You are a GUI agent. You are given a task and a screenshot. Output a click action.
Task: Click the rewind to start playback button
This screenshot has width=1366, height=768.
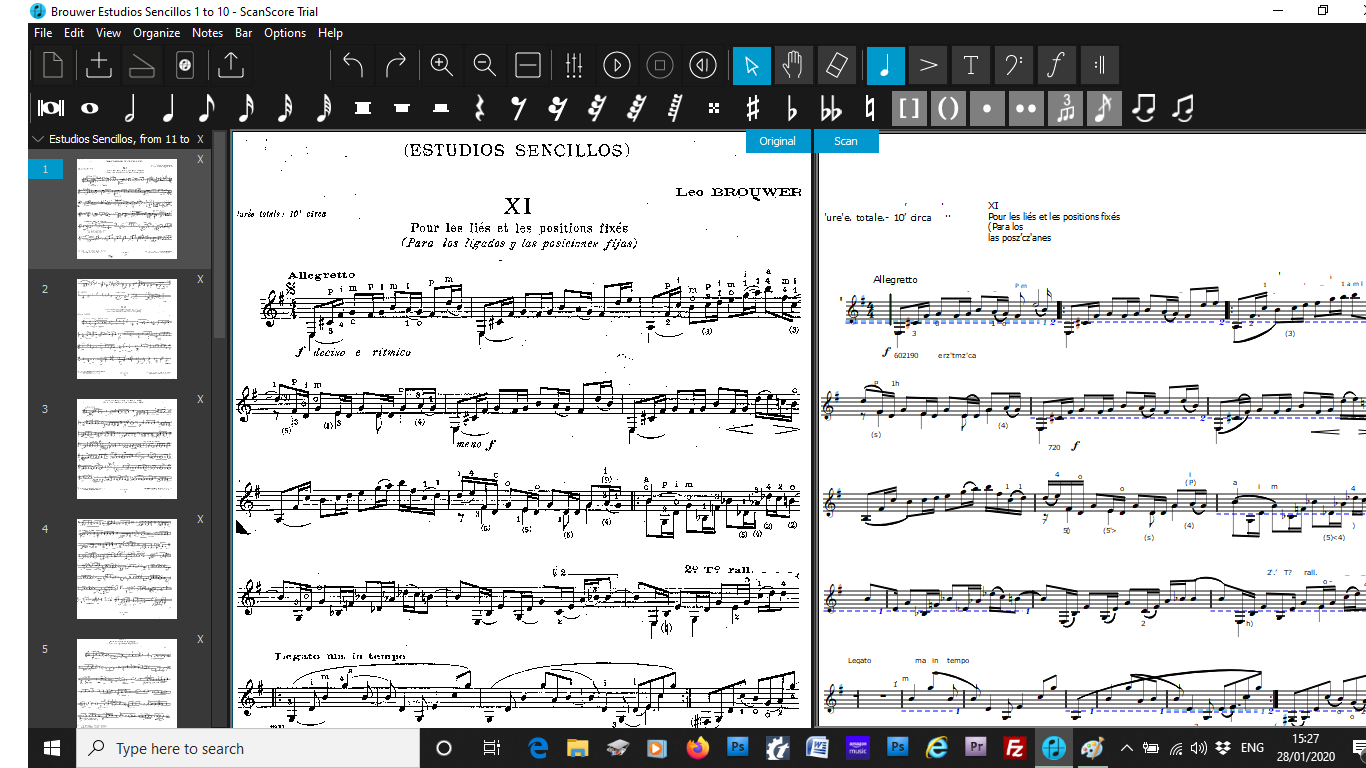703,66
